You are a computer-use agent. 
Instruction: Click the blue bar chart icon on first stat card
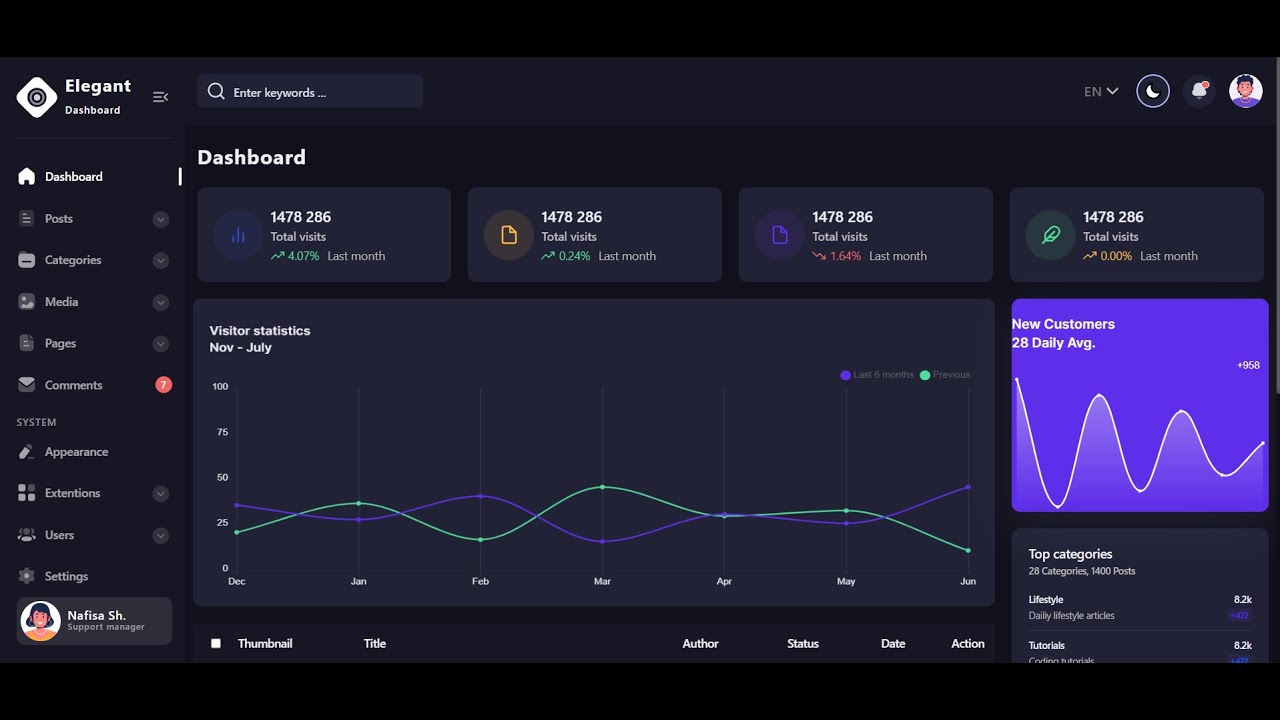[x=238, y=235]
